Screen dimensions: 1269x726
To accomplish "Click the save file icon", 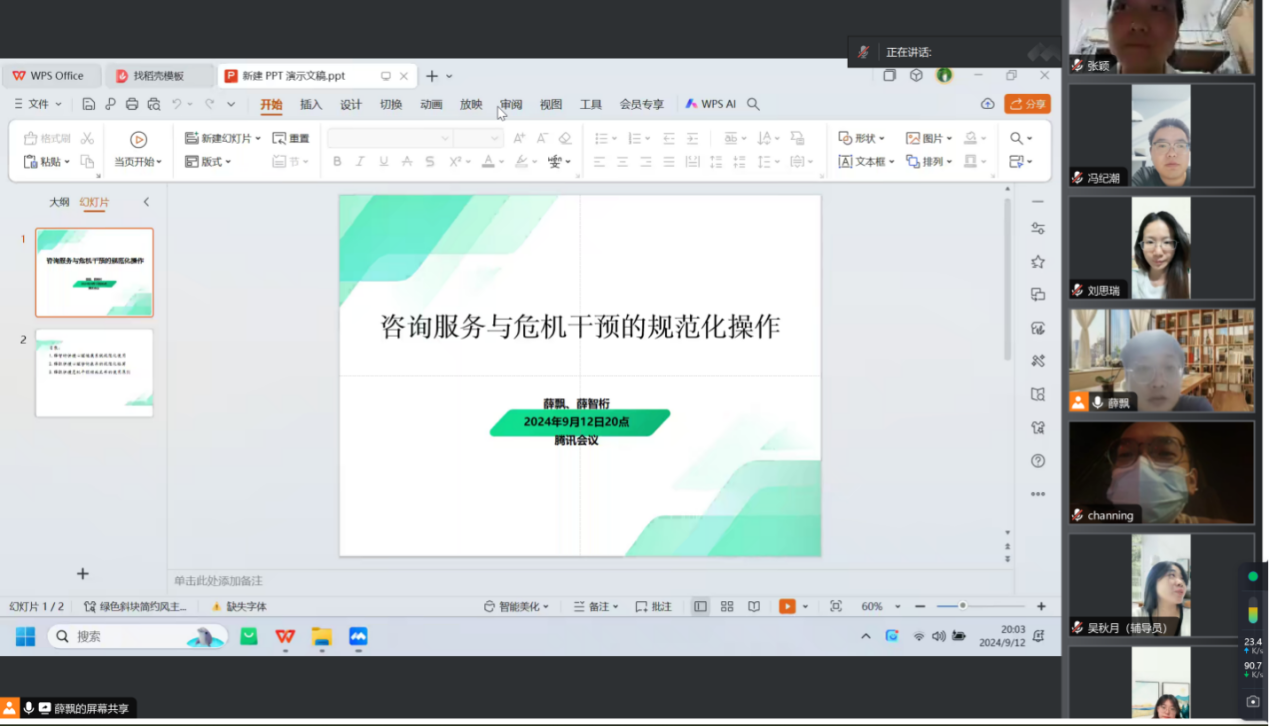I will click(x=89, y=104).
